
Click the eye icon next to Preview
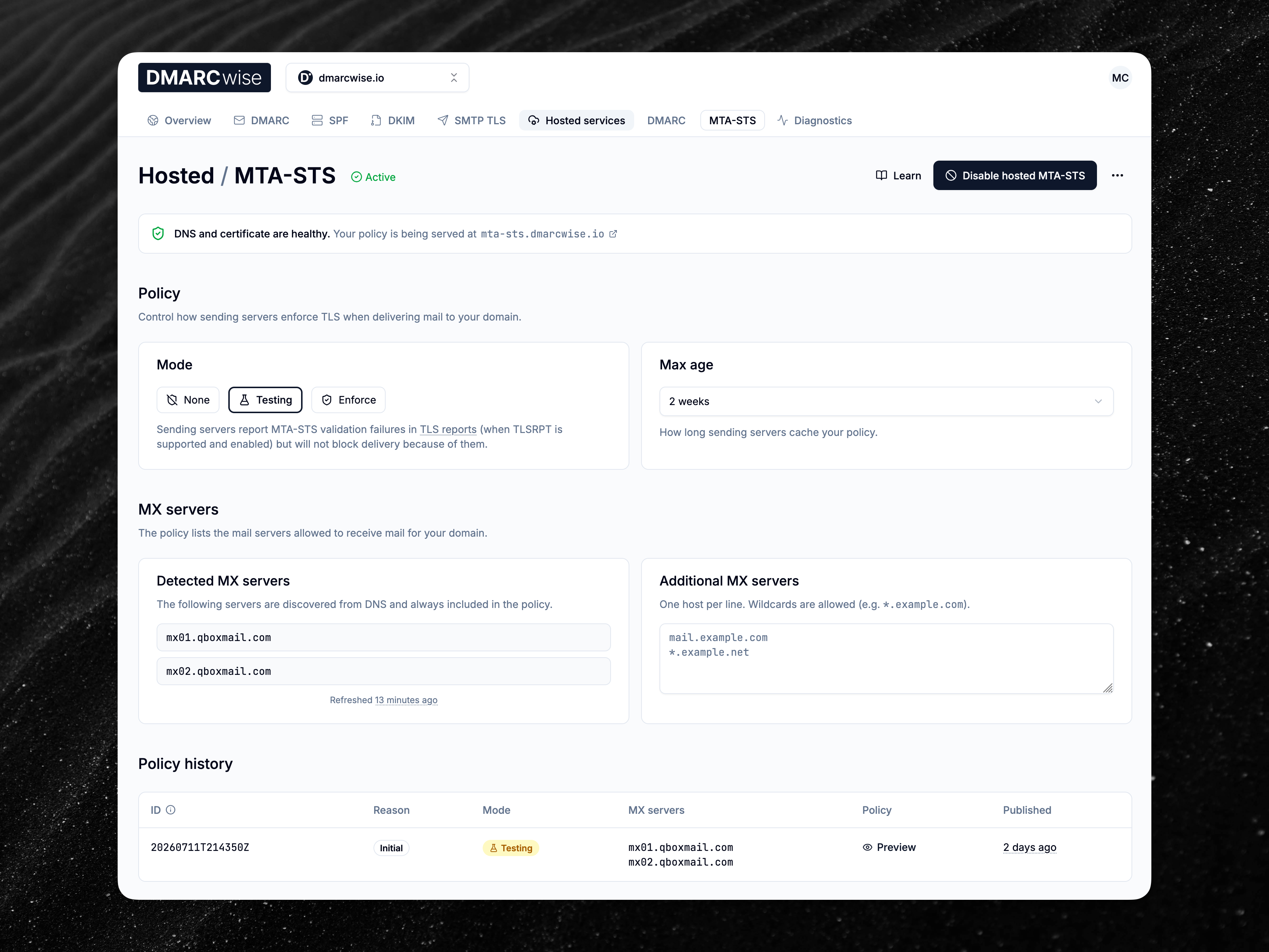click(868, 848)
